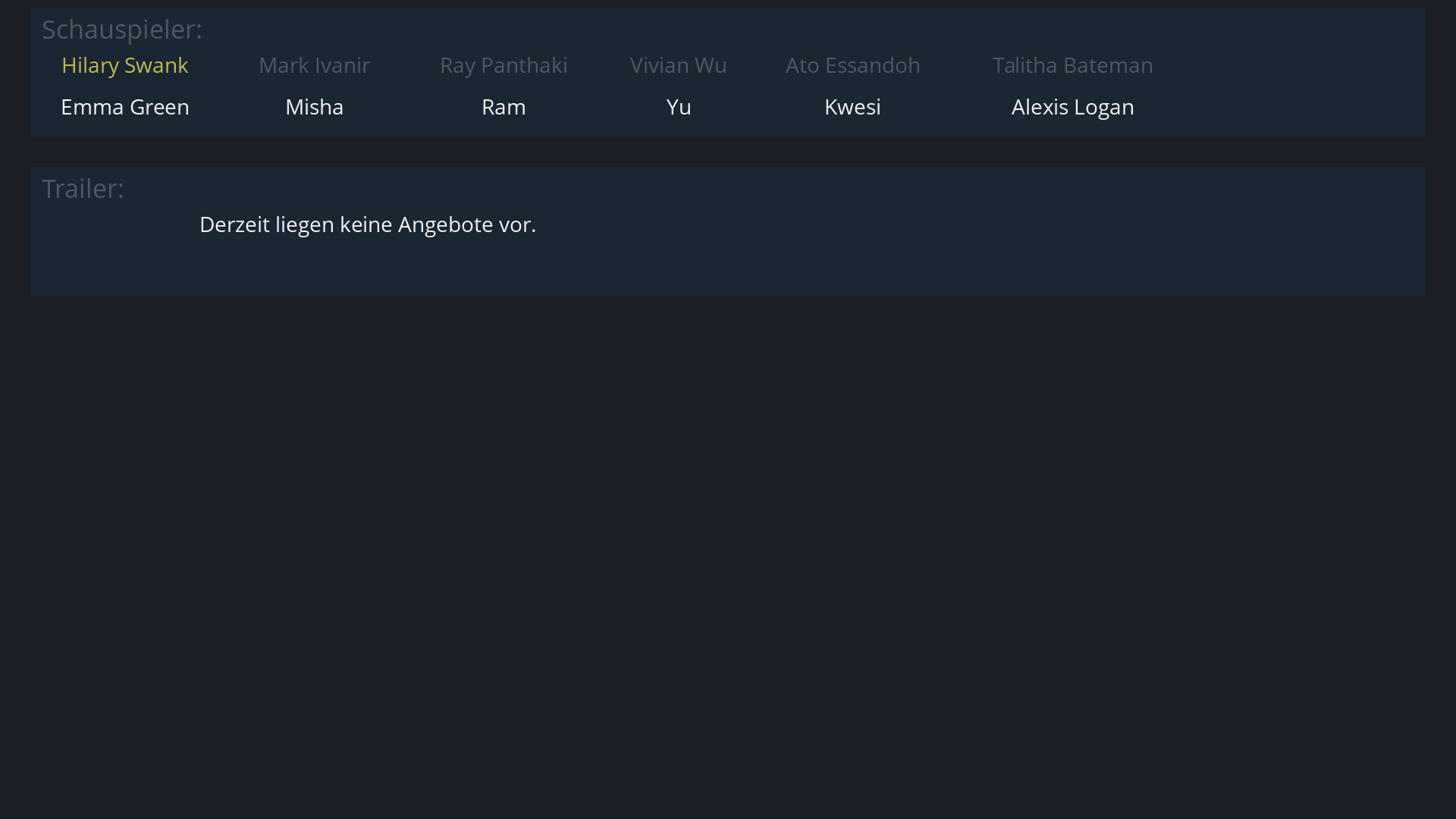This screenshot has width=1456, height=819.
Task: Open Ray Panthaki's actor entry
Action: coord(504,65)
